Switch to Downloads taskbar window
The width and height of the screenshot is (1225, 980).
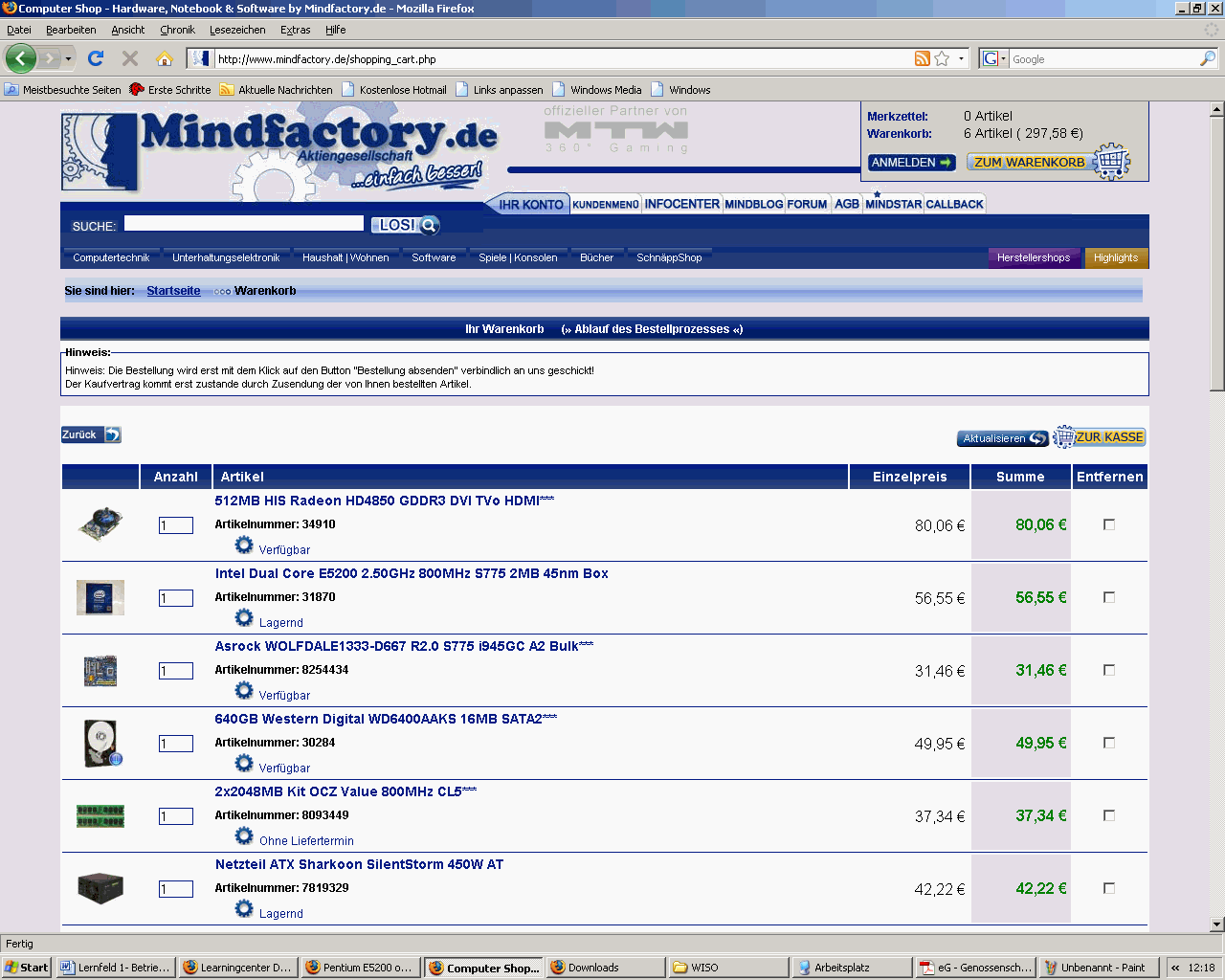606,968
